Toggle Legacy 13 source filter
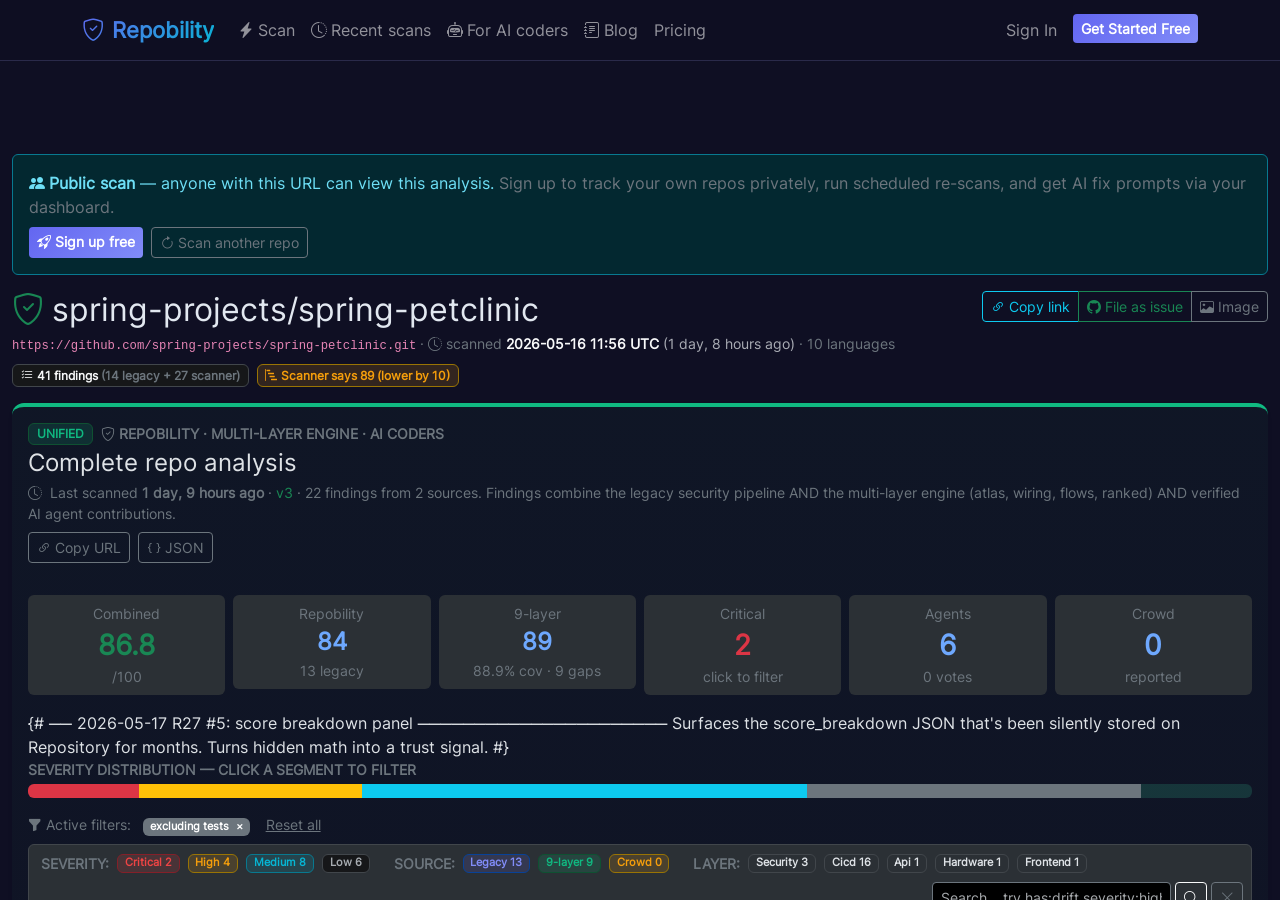The height and width of the screenshot is (900, 1280). [x=496, y=862]
